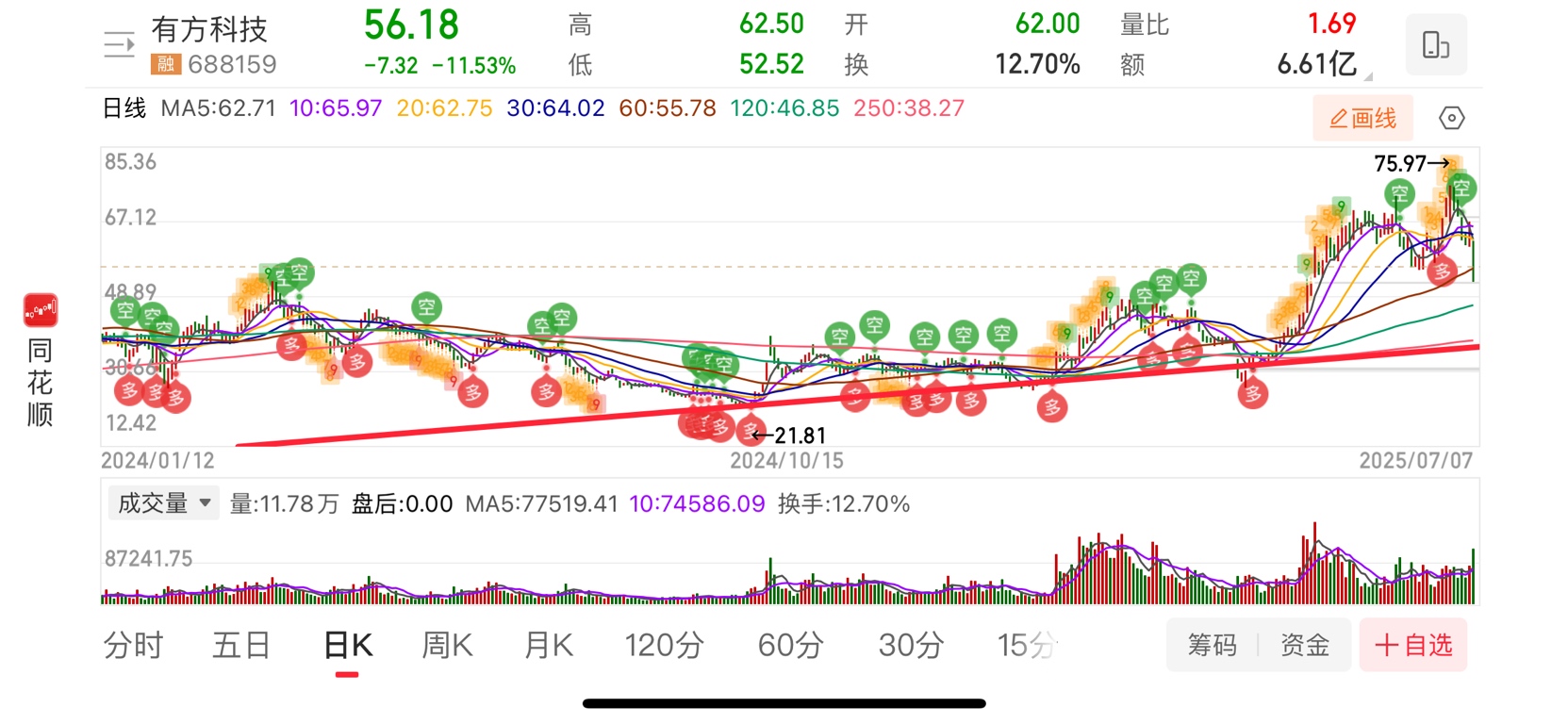
Task: Tap the 2024/10/15 date label
Action: pos(786,461)
